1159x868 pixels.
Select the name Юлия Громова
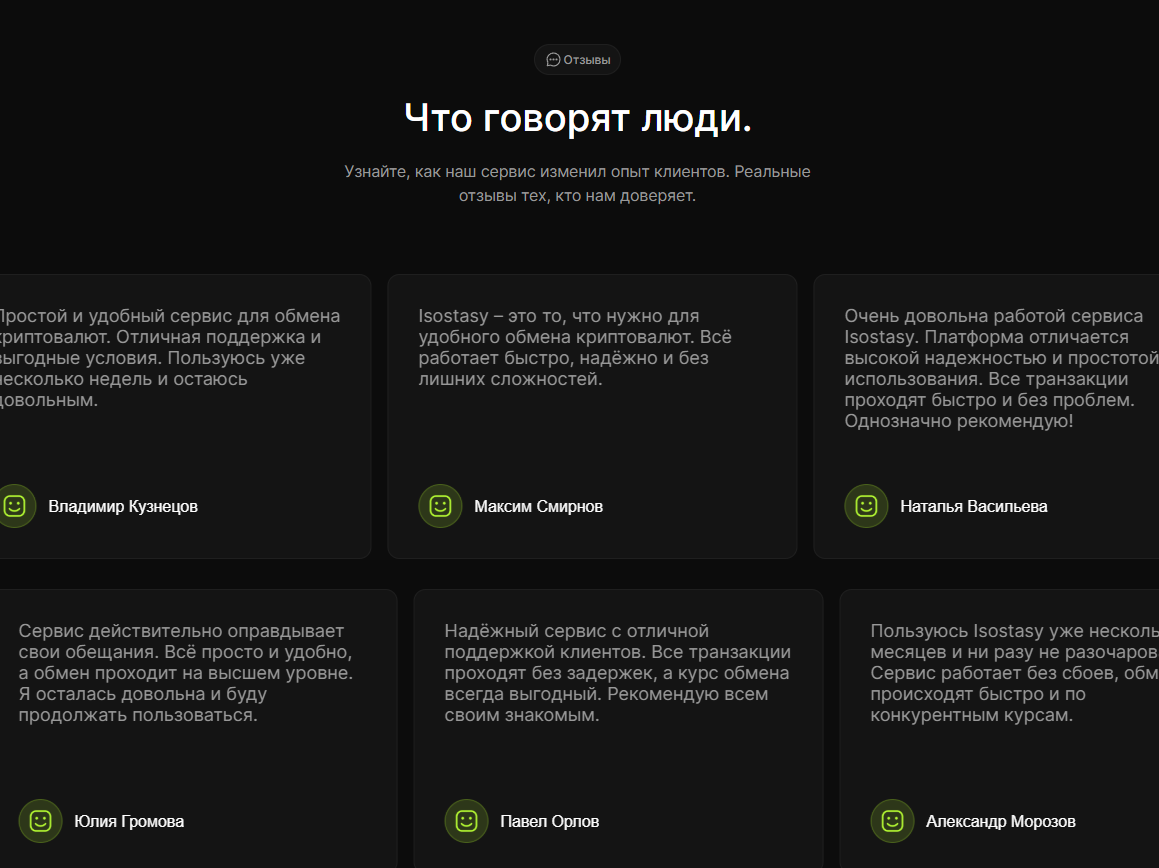pyautogui.click(x=129, y=821)
